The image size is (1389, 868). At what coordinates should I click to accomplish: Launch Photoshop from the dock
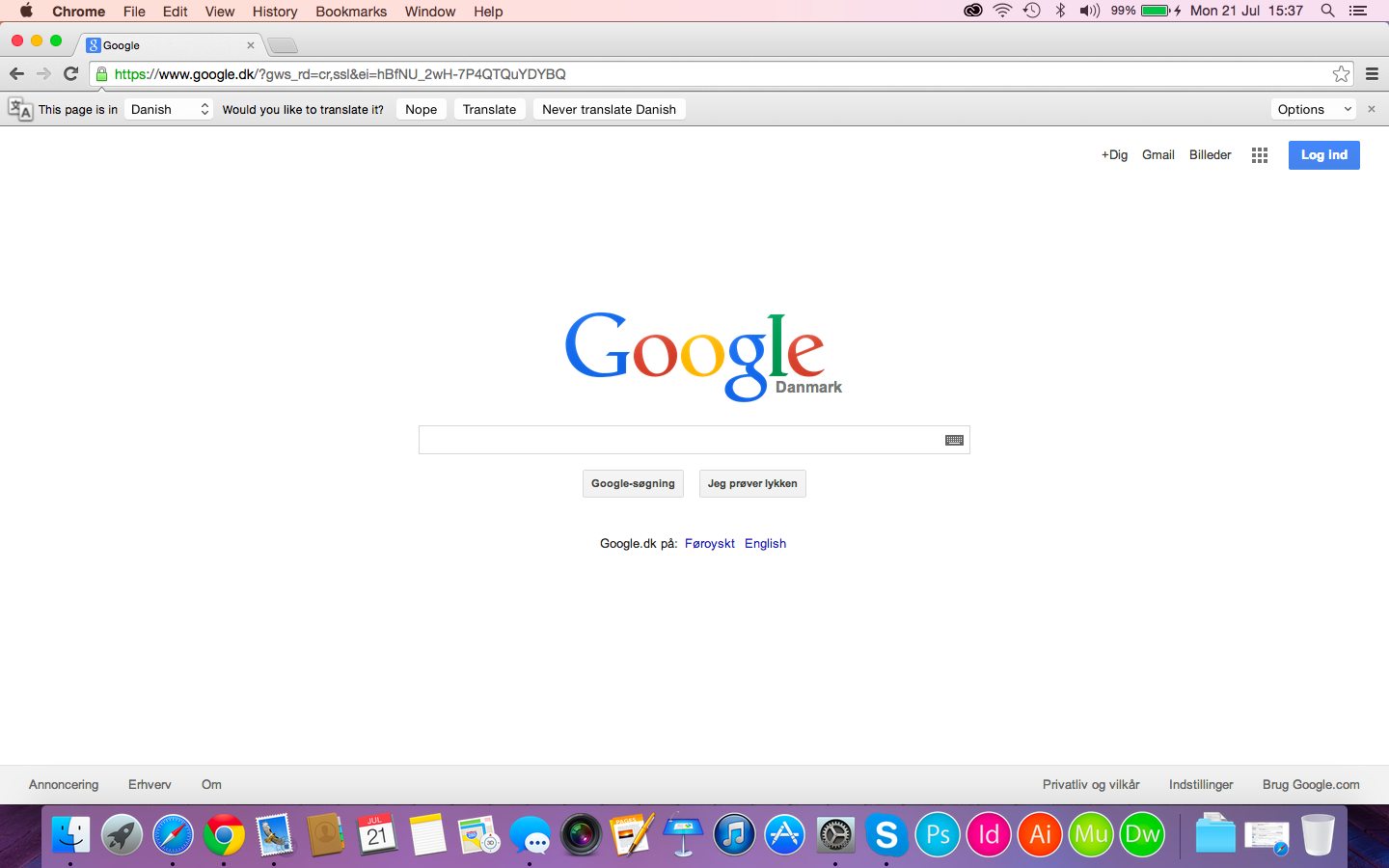click(x=938, y=835)
